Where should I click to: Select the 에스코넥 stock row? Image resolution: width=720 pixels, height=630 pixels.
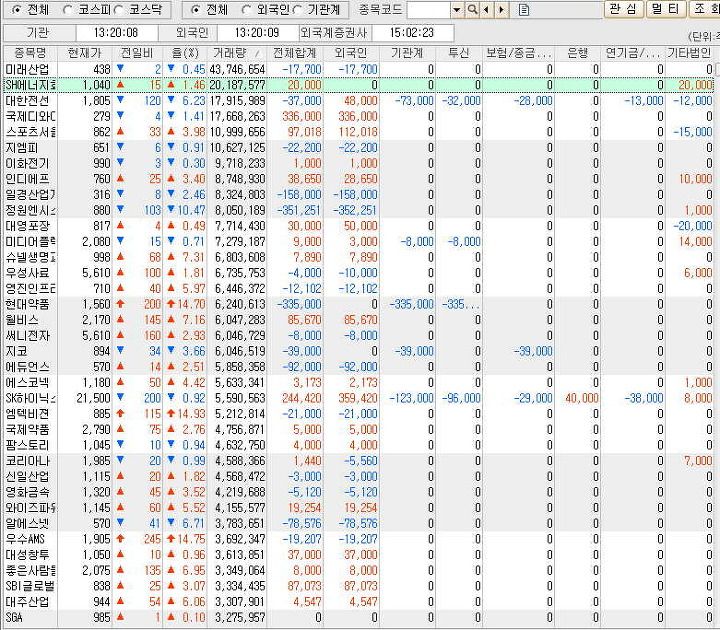[358, 382]
